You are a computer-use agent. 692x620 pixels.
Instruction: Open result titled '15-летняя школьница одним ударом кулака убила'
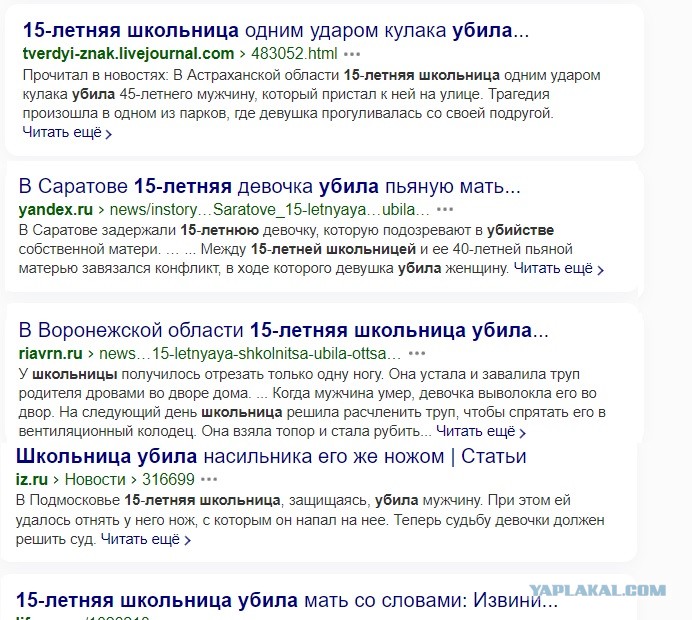pos(276,30)
